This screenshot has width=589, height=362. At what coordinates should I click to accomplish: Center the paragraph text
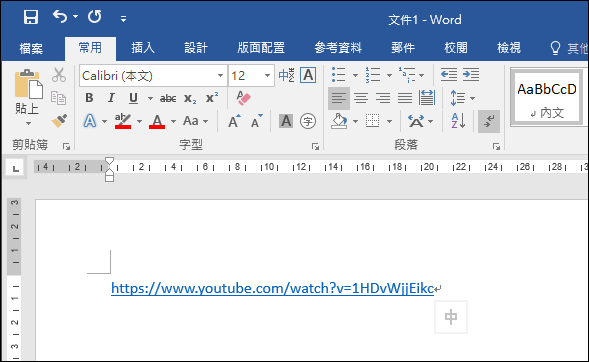[361, 98]
